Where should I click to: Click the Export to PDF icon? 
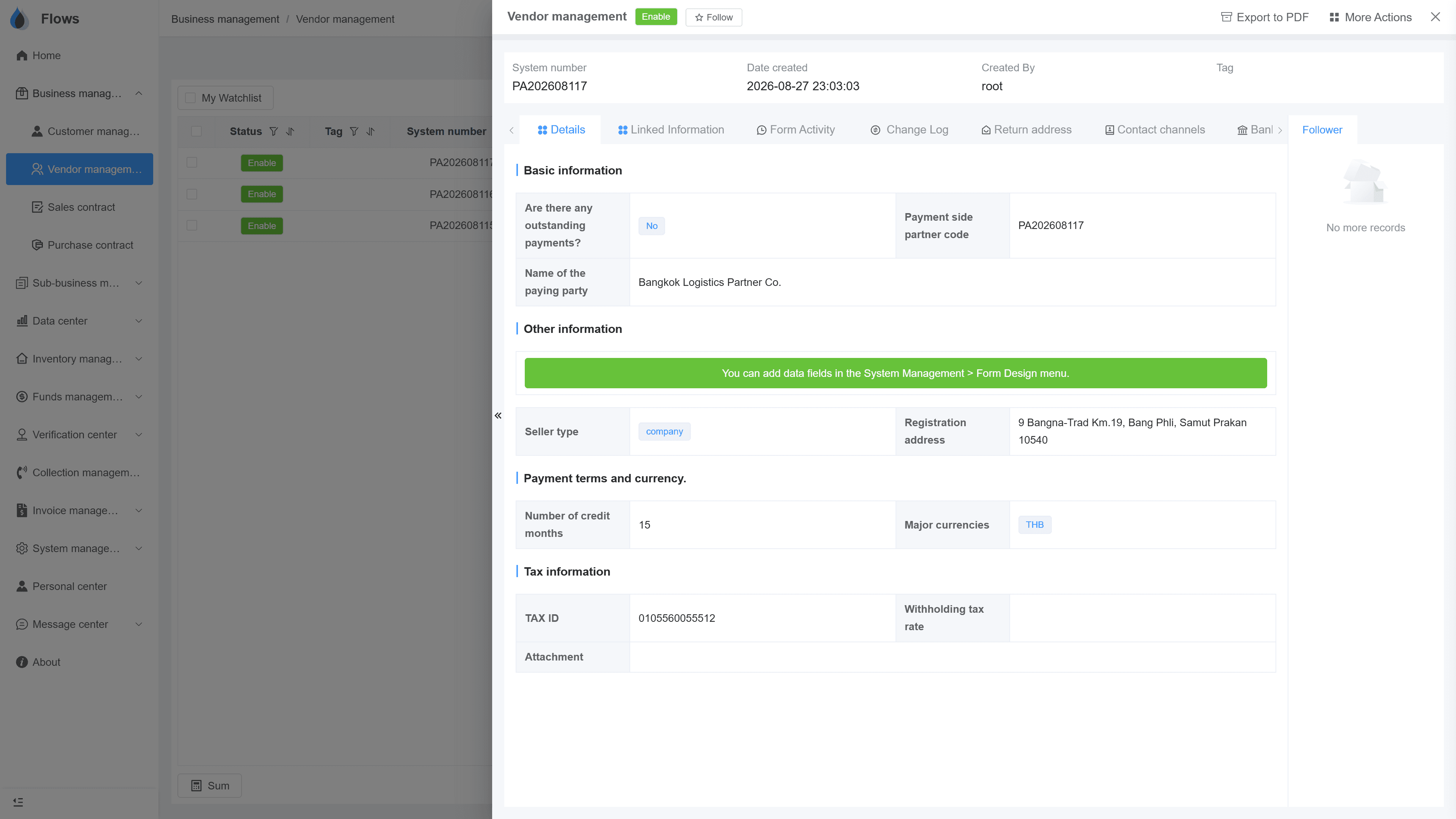click(1226, 17)
